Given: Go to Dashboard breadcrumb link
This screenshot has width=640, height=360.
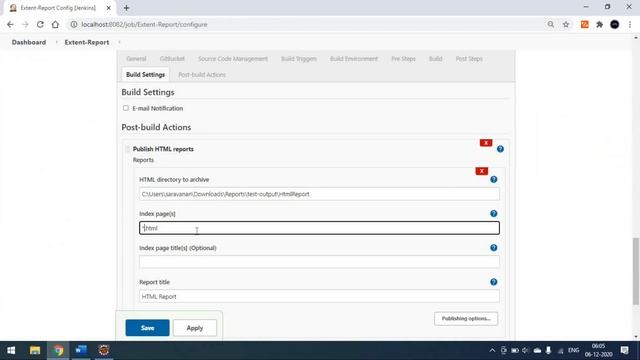Looking at the screenshot, I should [x=29, y=42].
